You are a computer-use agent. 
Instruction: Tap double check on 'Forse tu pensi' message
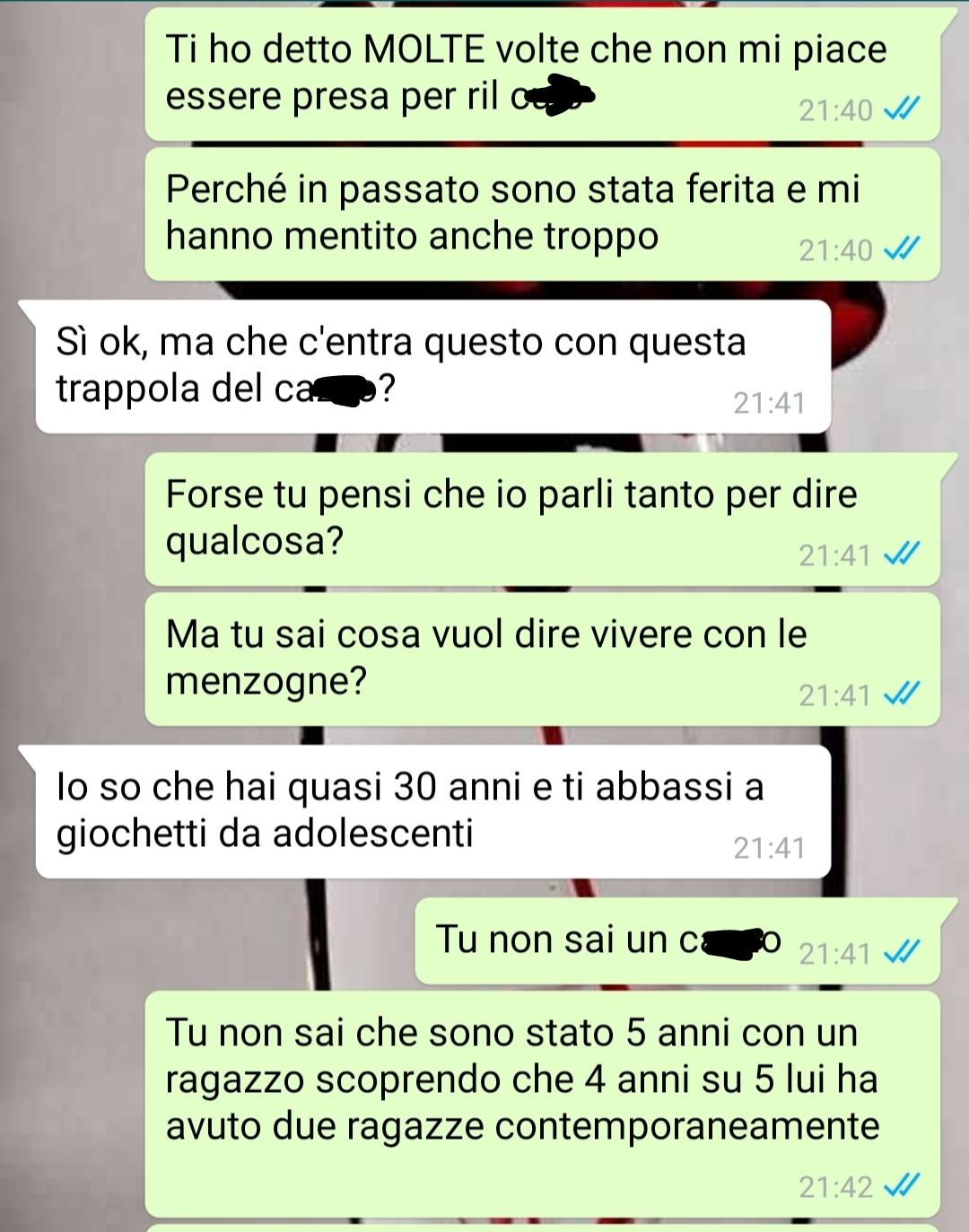click(x=902, y=555)
